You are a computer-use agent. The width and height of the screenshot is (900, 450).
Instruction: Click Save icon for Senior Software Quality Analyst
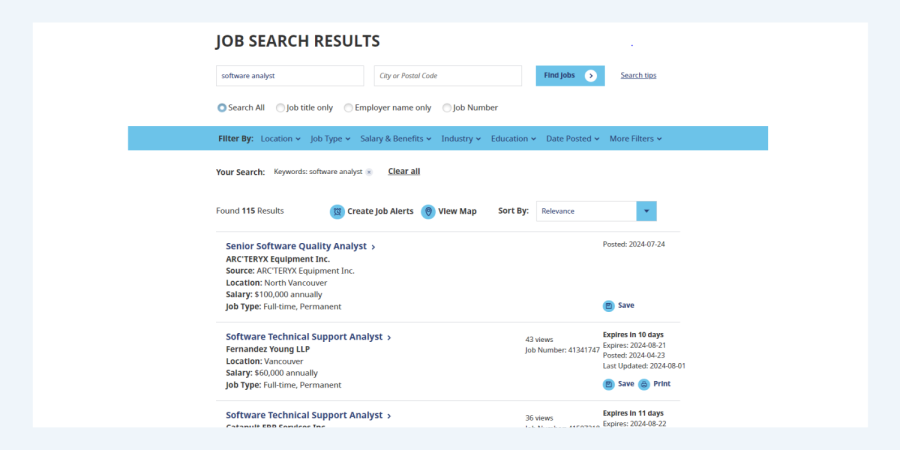coord(608,306)
